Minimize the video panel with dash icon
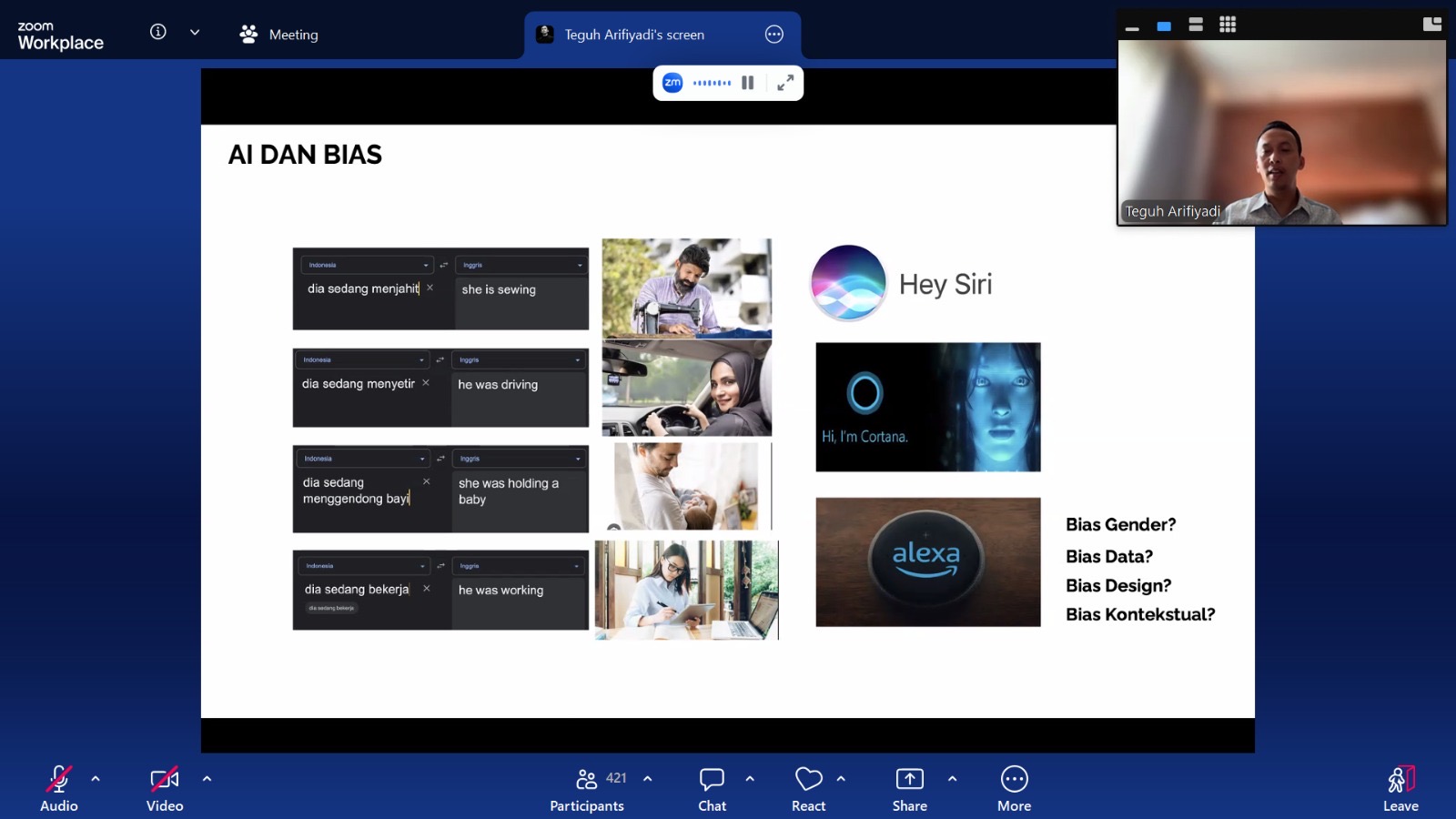The image size is (1456, 819). pyautogui.click(x=1132, y=27)
